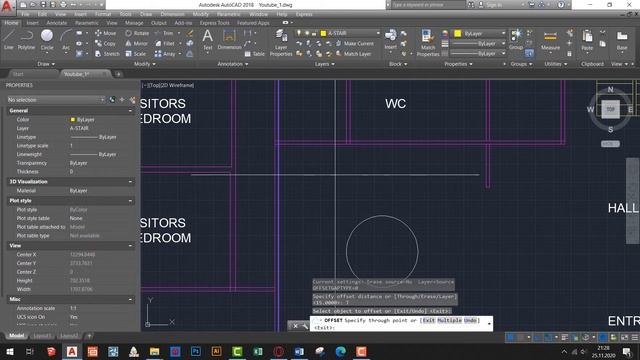Open Layer Properties manager
The width and height of the screenshot is (640, 360).
(281, 43)
